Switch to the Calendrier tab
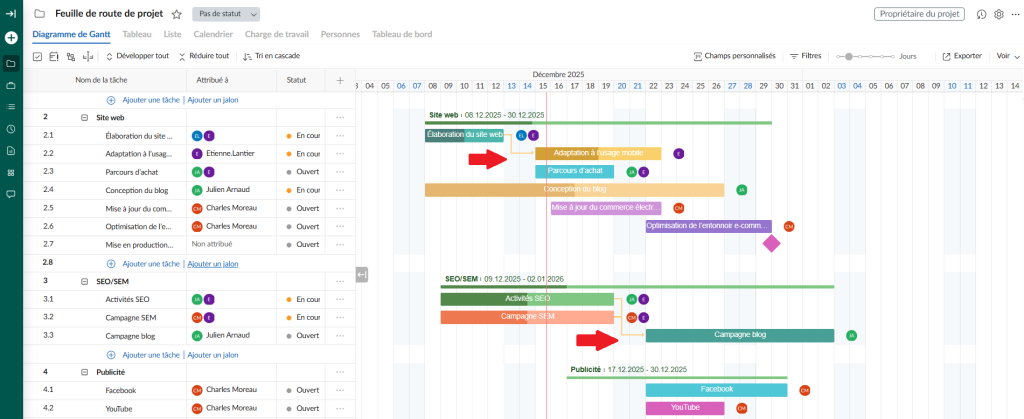Screen dimensions: 1024x419 point(213,34)
